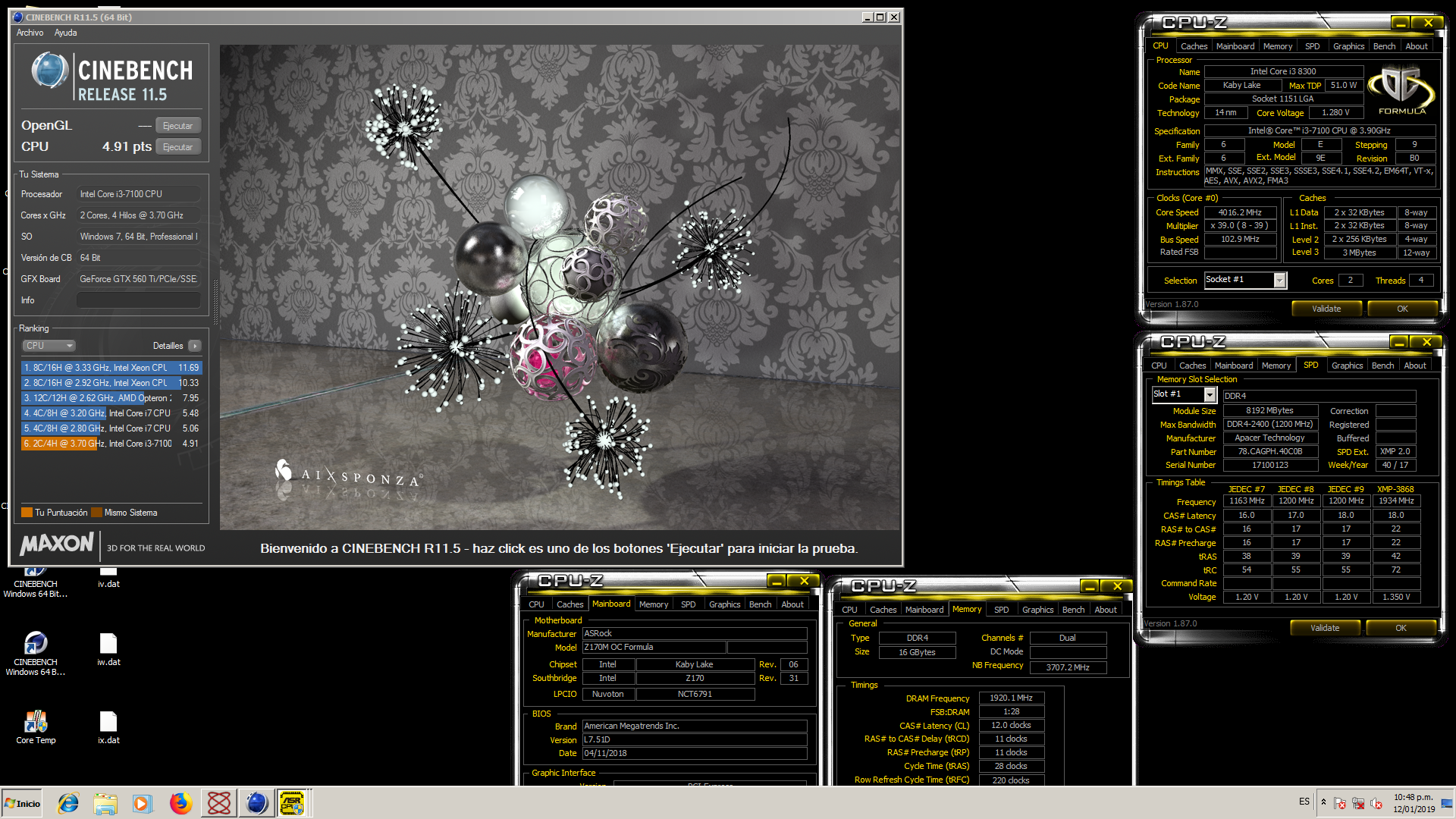Open SPD tab in Mainboard CPU-Z window
This screenshot has width=1456, height=819.
click(x=688, y=604)
